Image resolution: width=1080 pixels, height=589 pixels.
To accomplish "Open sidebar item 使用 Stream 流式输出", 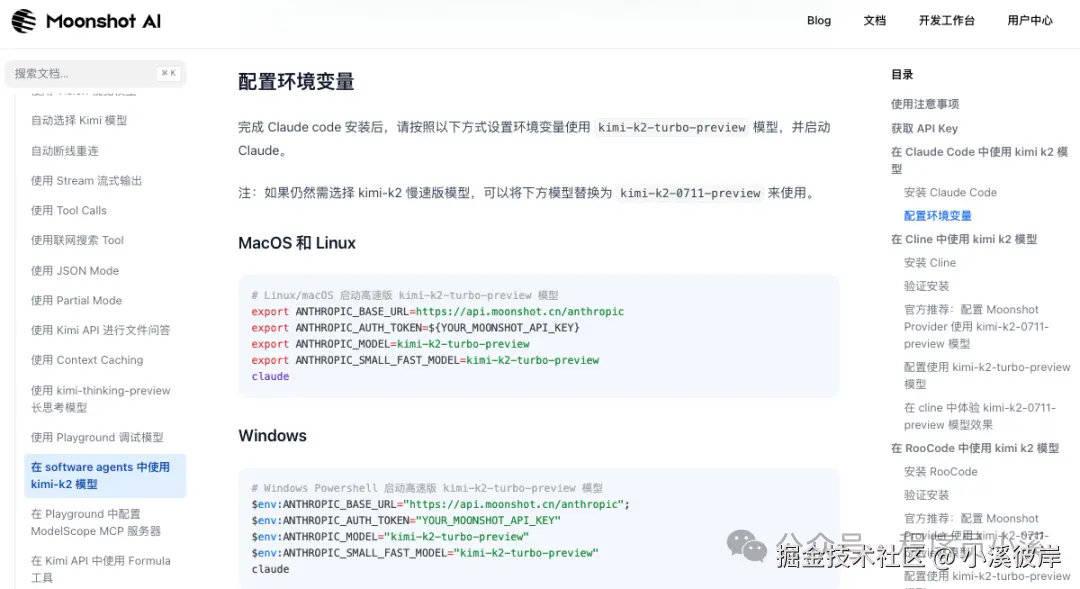I will click(x=86, y=180).
